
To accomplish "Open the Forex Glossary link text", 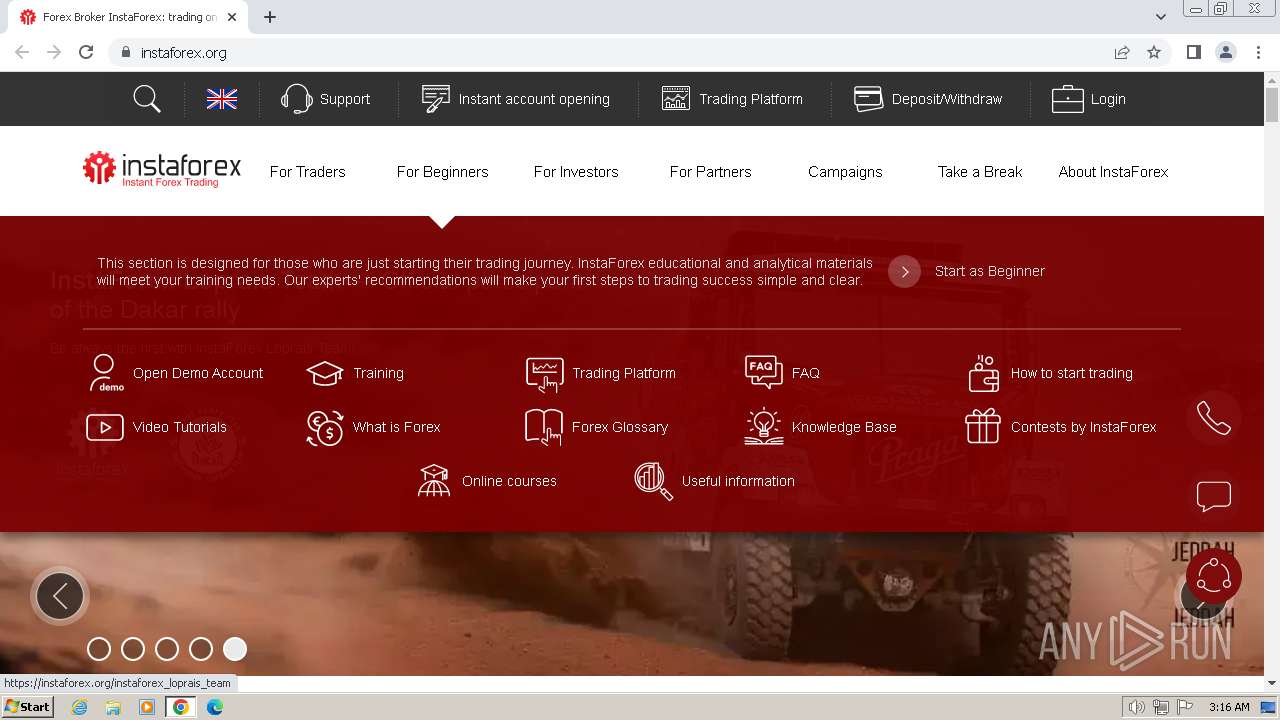I will pyautogui.click(x=620, y=427).
